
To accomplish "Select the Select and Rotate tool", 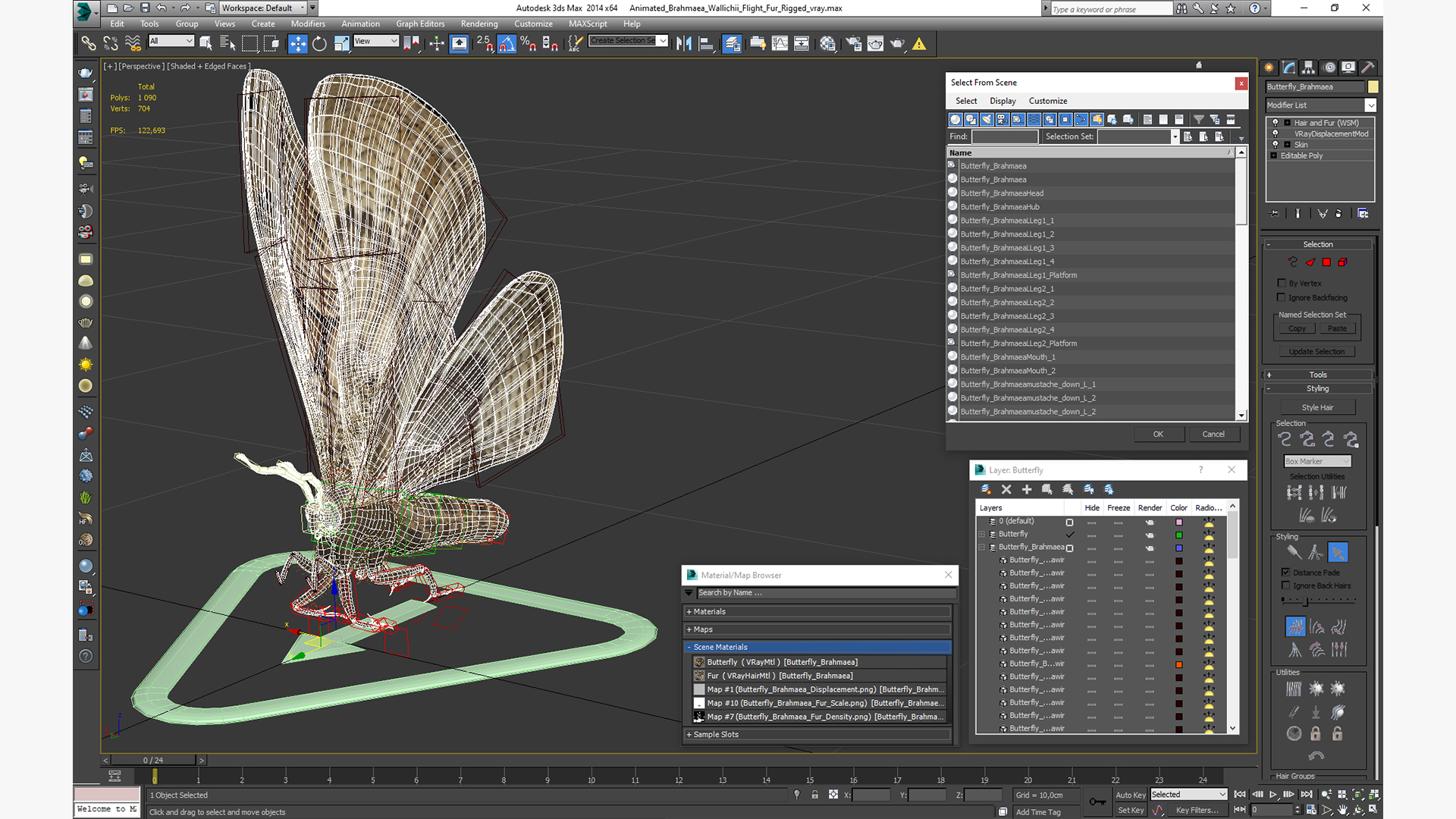I will [x=319, y=44].
